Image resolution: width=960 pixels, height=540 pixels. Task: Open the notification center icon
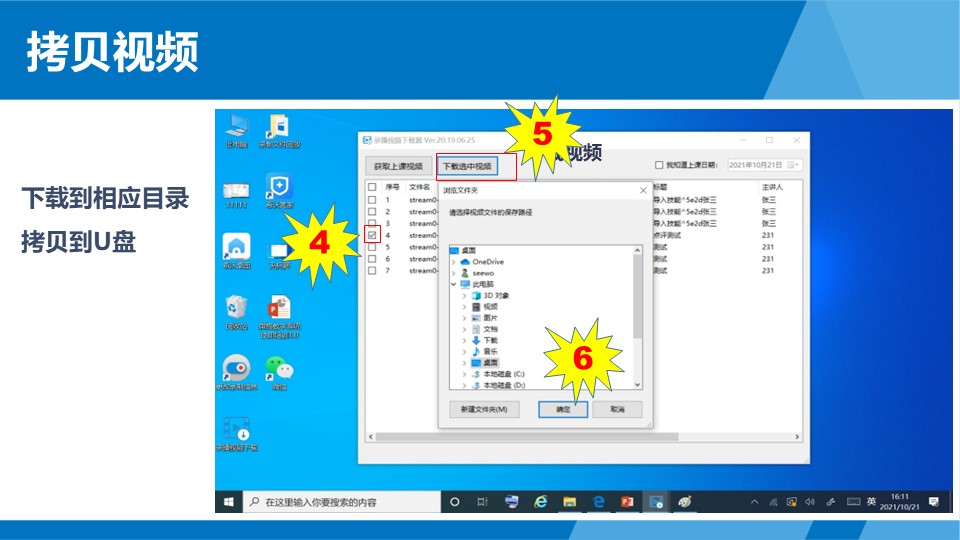(933, 501)
